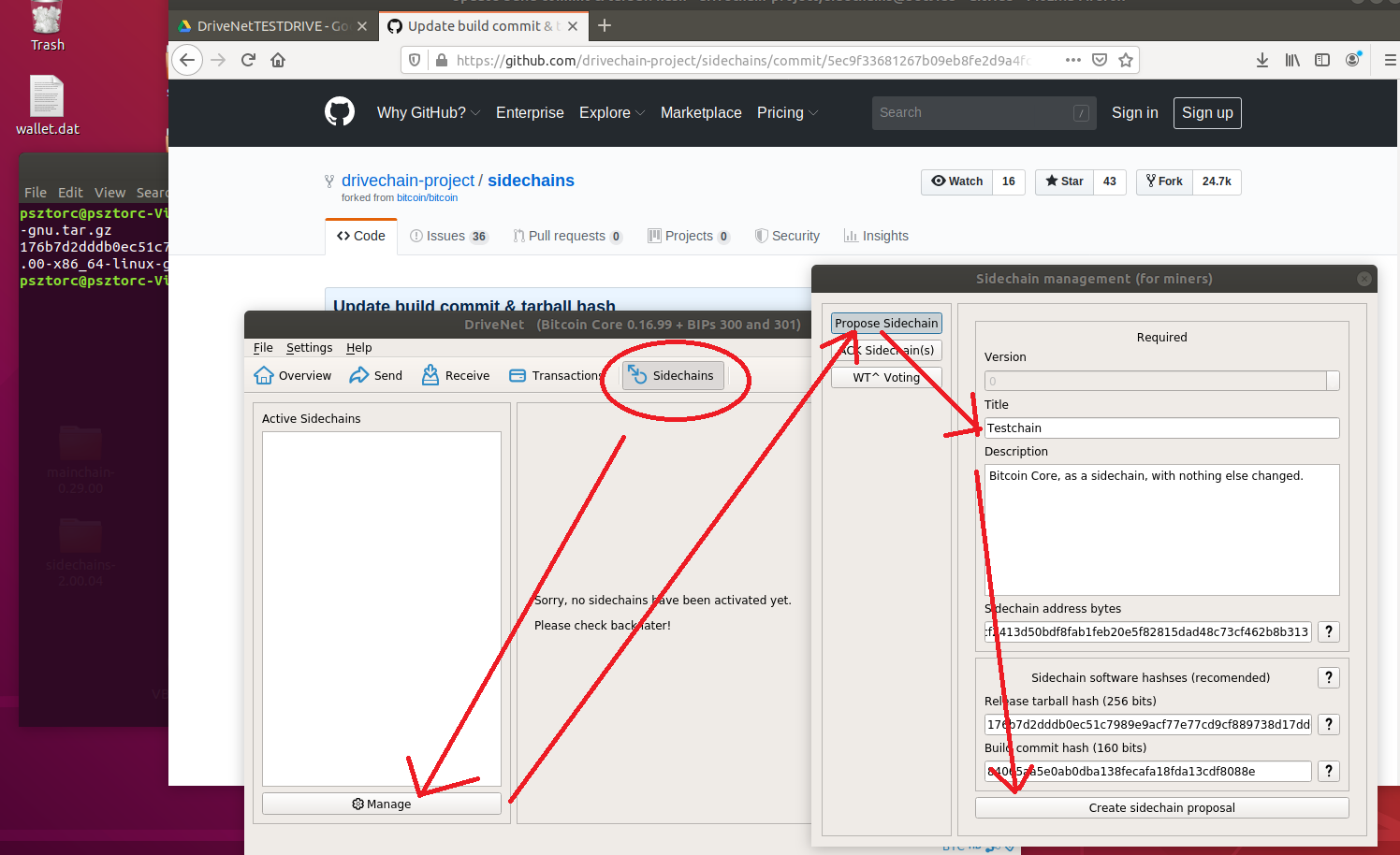Go back in Firefox browser
The image size is (1400, 855).
187,60
